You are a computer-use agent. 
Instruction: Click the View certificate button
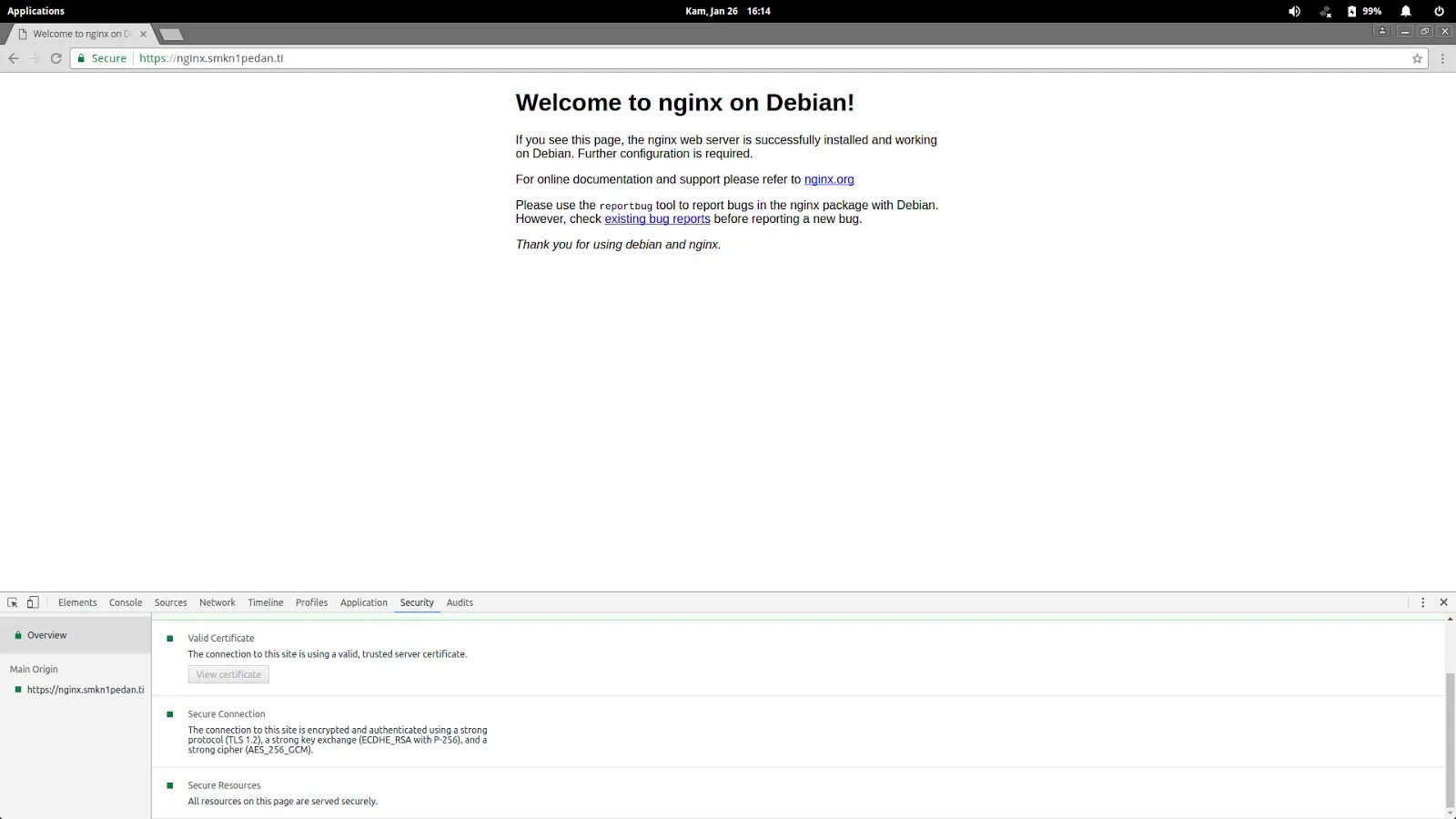click(x=228, y=674)
